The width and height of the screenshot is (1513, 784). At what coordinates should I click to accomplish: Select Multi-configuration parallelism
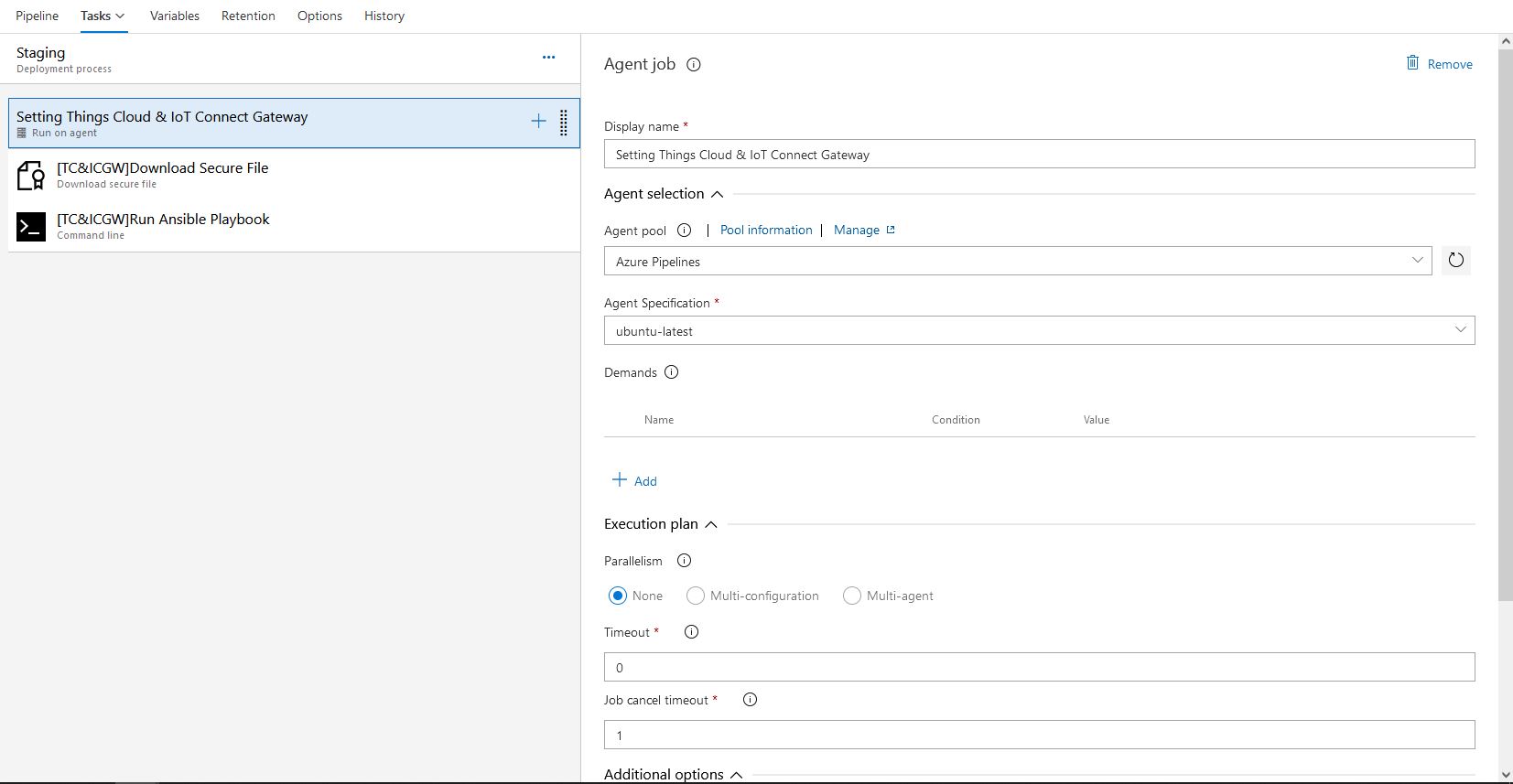(696, 596)
